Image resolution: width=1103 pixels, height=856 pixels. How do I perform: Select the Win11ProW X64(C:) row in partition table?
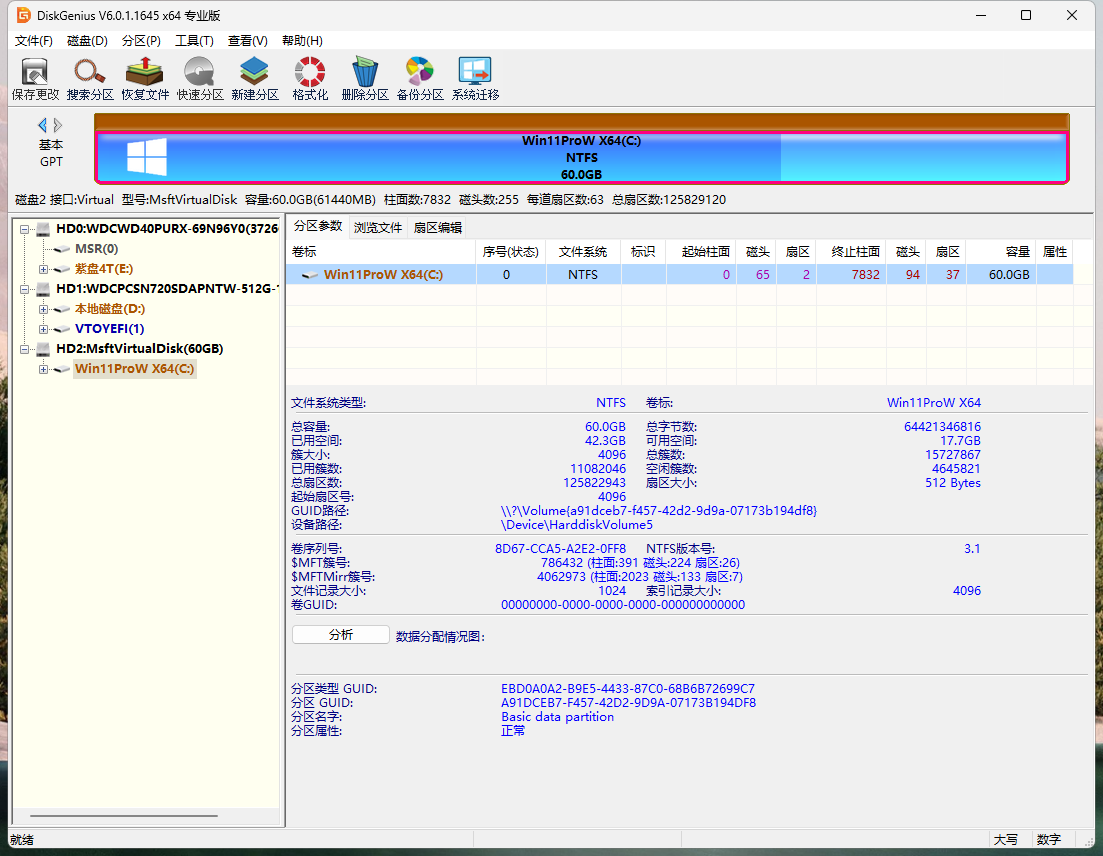click(x=680, y=274)
